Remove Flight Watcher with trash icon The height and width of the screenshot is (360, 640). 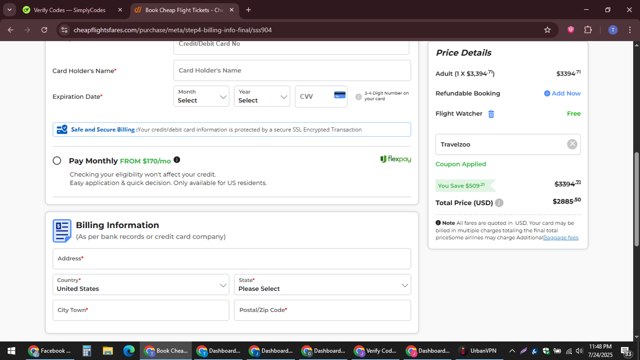click(491, 114)
